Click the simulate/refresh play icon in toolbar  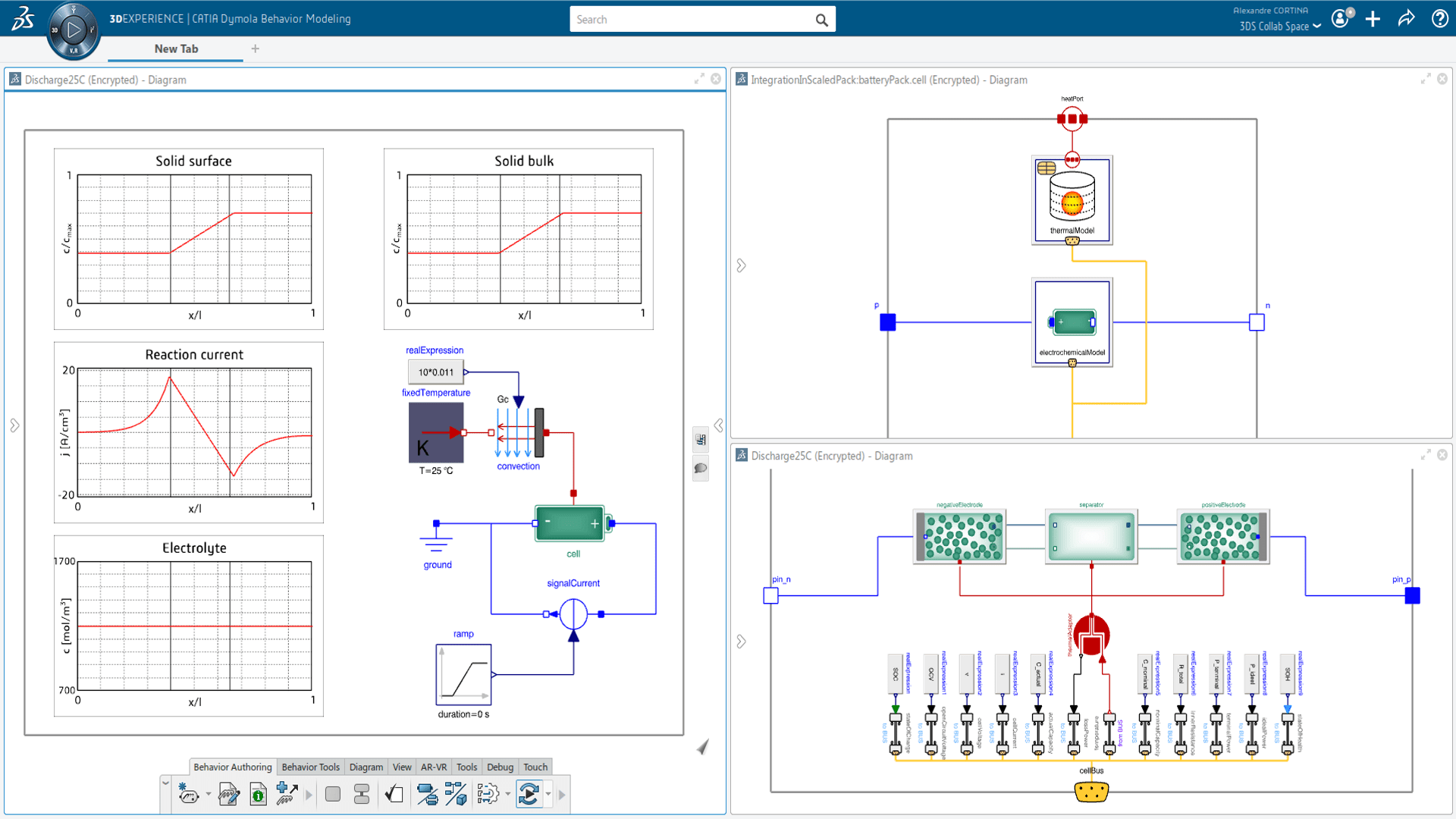click(x=529, y=794)
